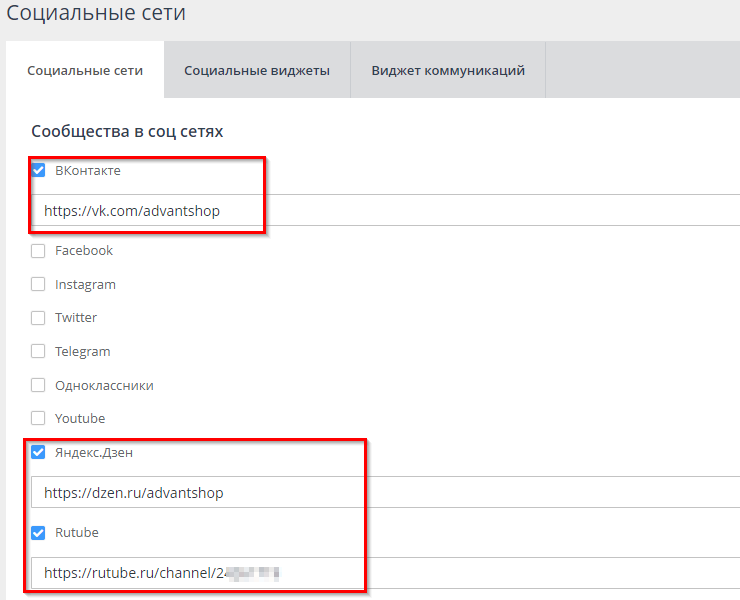Select the Социальные сети tab

click(x=85, y=71)
